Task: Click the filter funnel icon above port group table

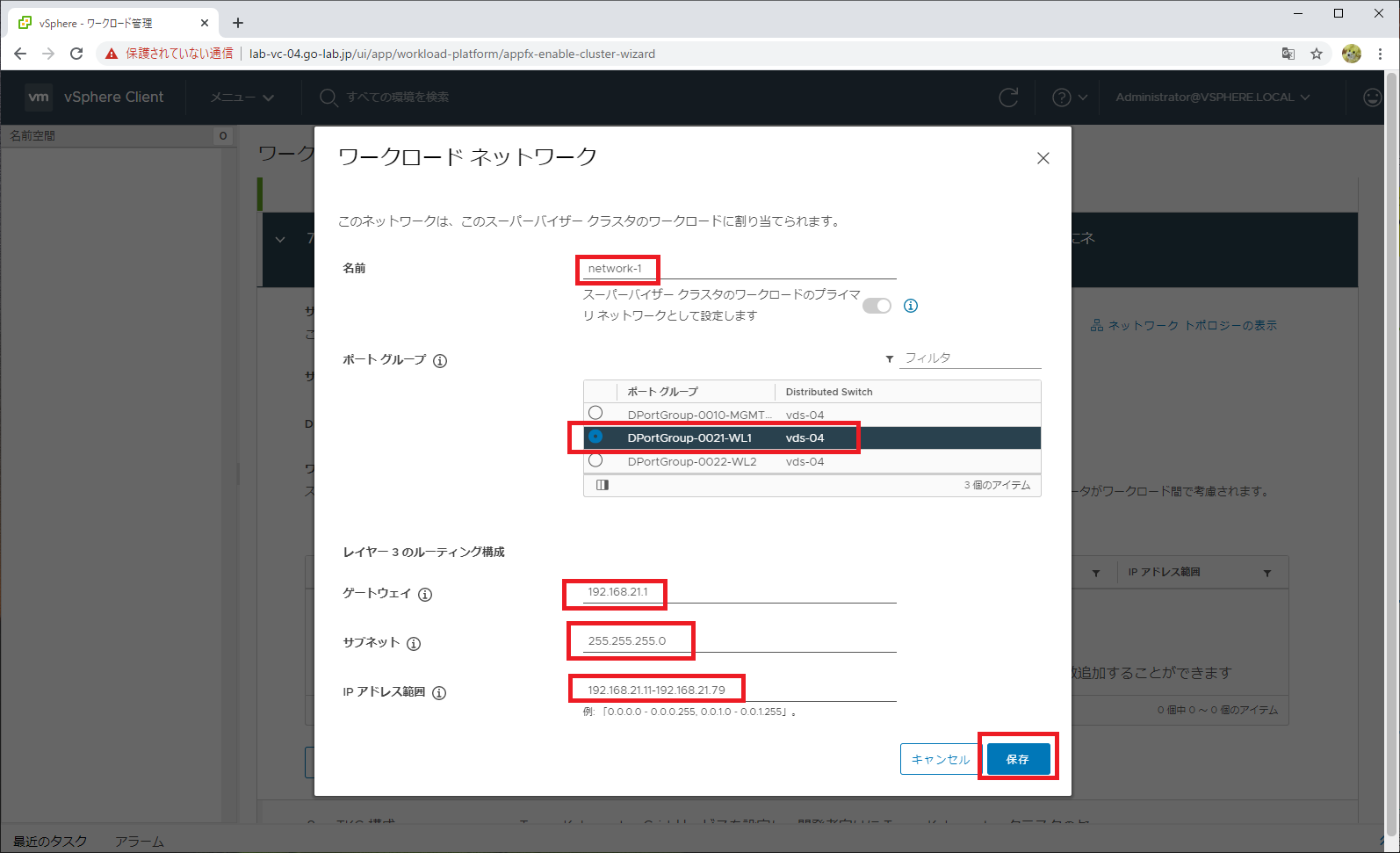Action: click(x=890, y=358)
